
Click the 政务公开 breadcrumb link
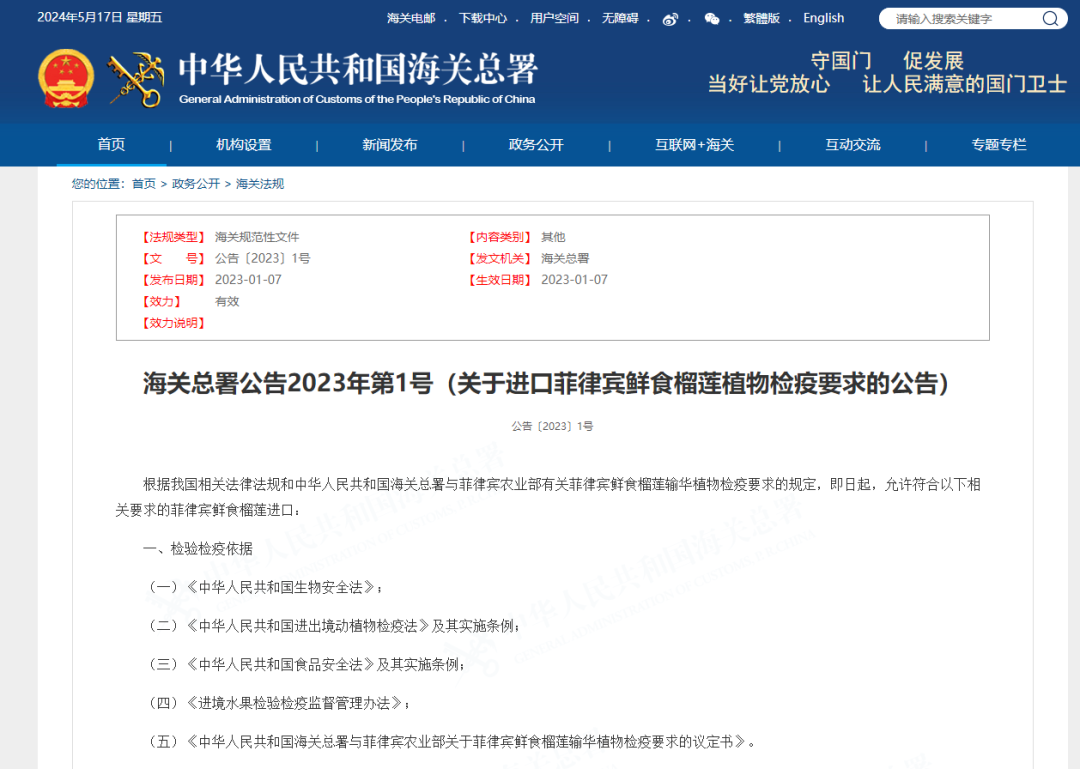point(196,183)
